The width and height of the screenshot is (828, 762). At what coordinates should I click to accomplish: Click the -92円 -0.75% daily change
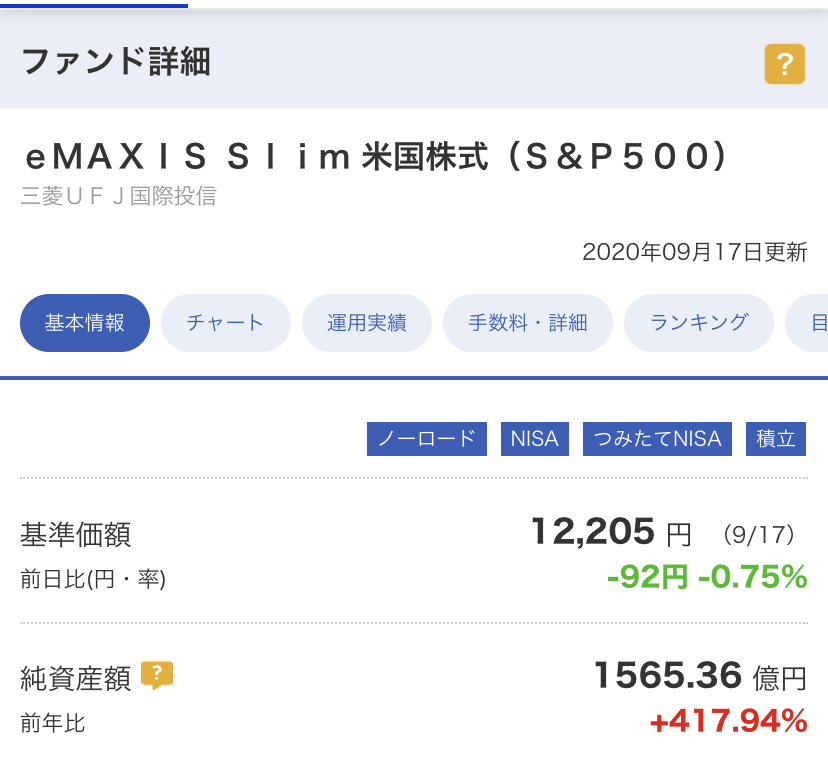pyautogui.click(x=707, y=576)
